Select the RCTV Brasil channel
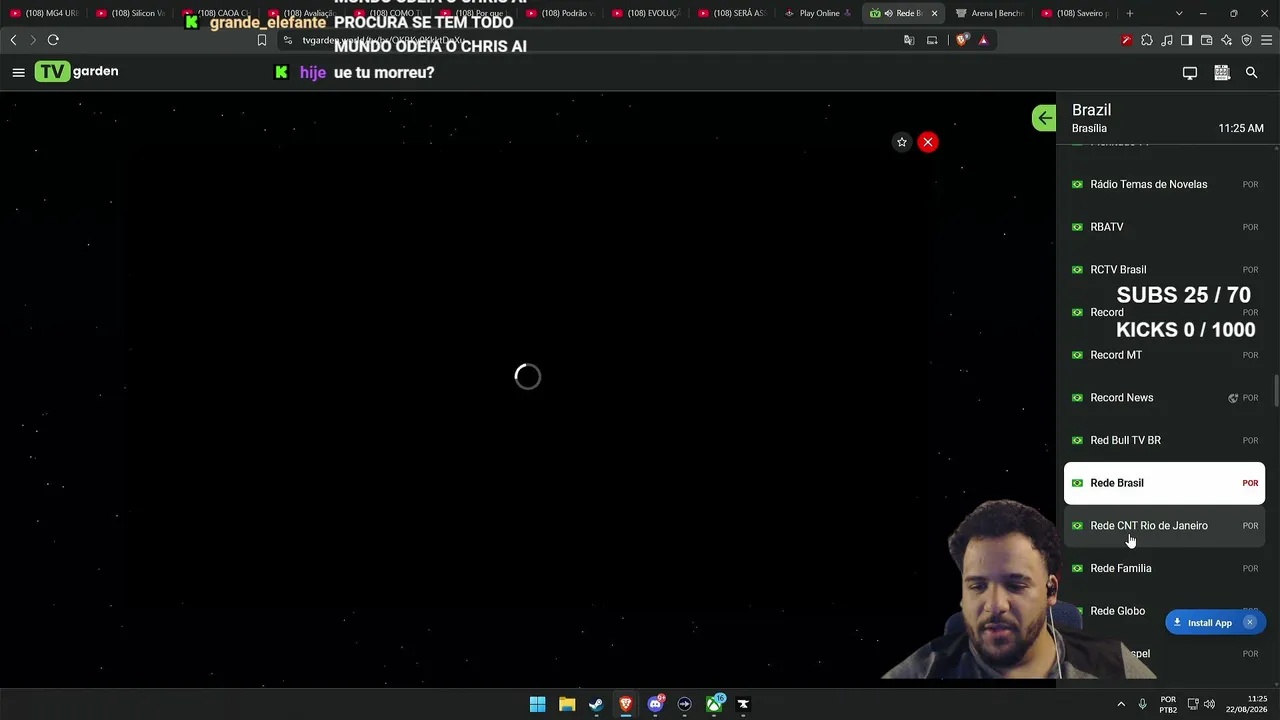Image resolution: width=1280 pixels, height=720 pixels. pyautogui.click(x=1164, y=270)
